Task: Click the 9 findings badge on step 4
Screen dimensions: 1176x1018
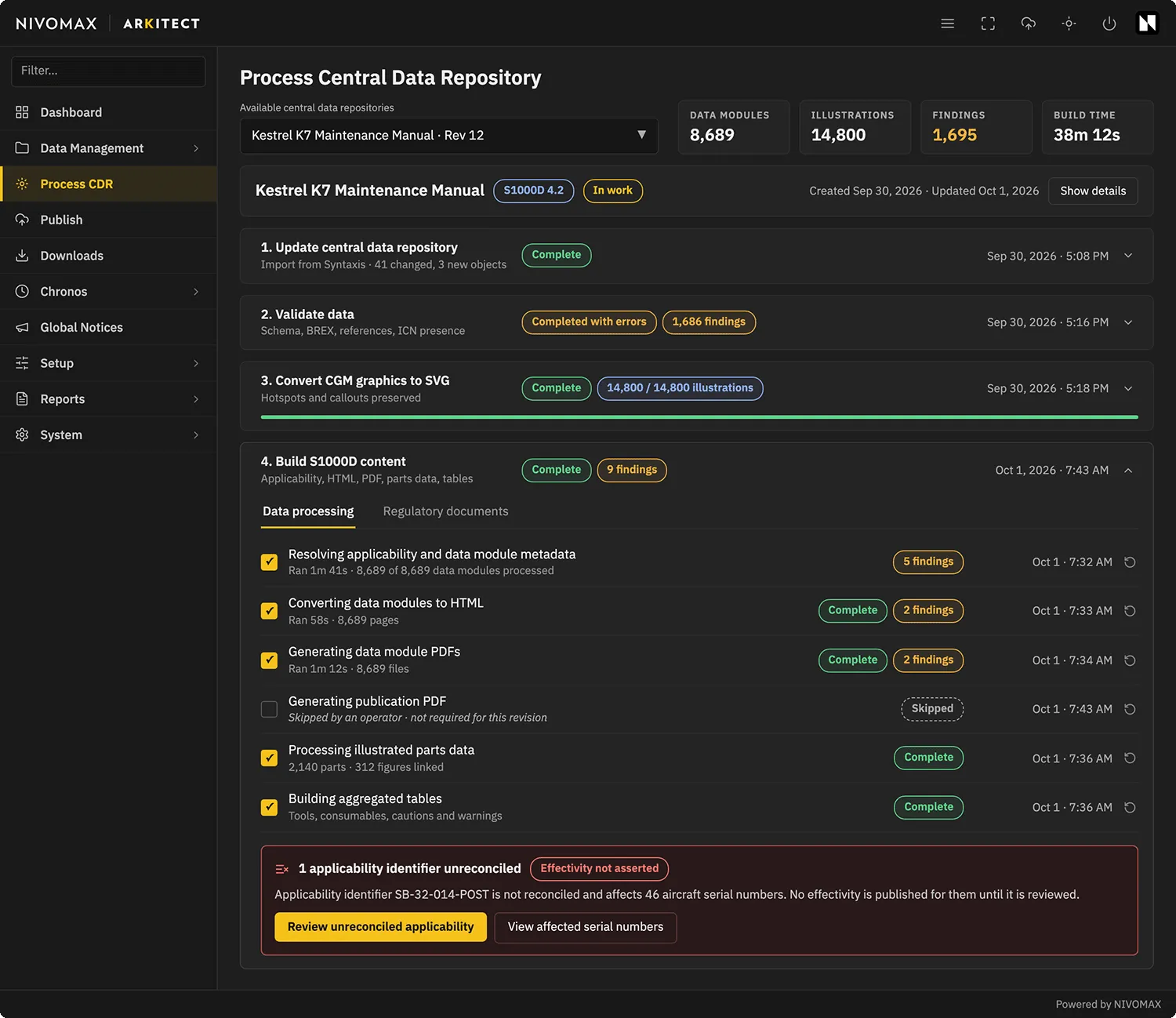Action: (x=632, y=470)
